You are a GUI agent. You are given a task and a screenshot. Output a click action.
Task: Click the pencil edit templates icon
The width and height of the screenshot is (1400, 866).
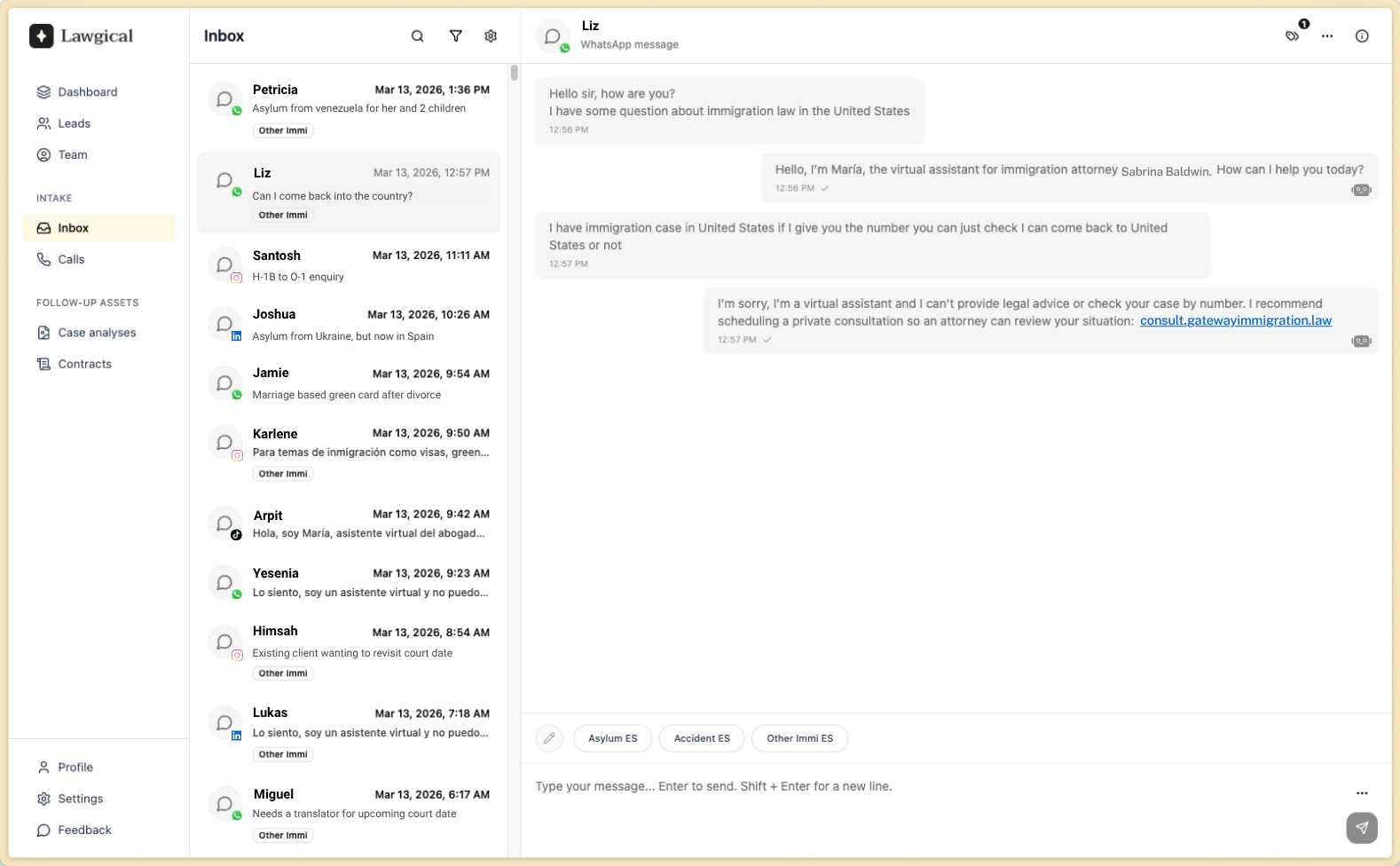[x=549, y=738]
